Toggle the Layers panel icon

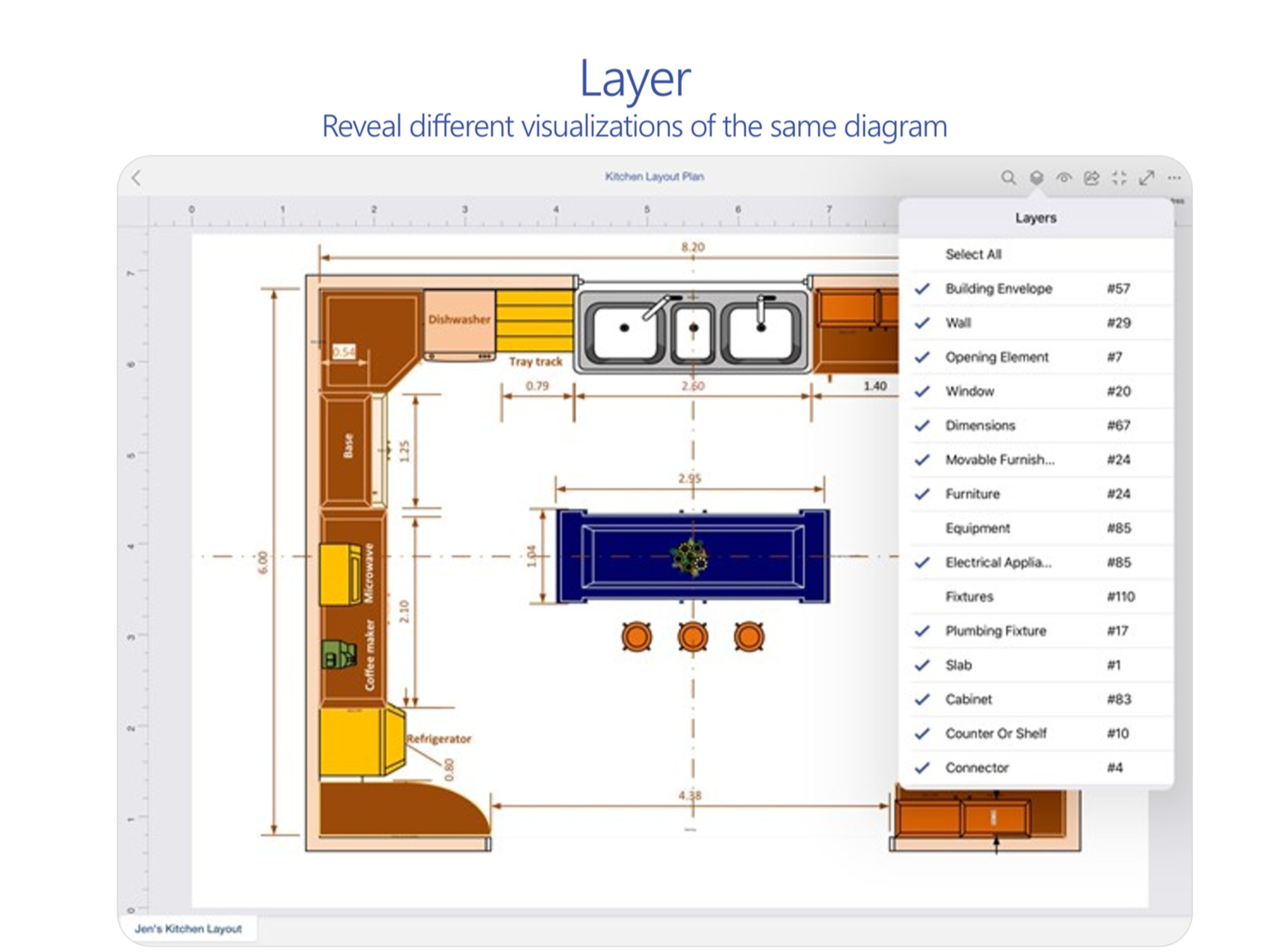tap(1036, 178)
